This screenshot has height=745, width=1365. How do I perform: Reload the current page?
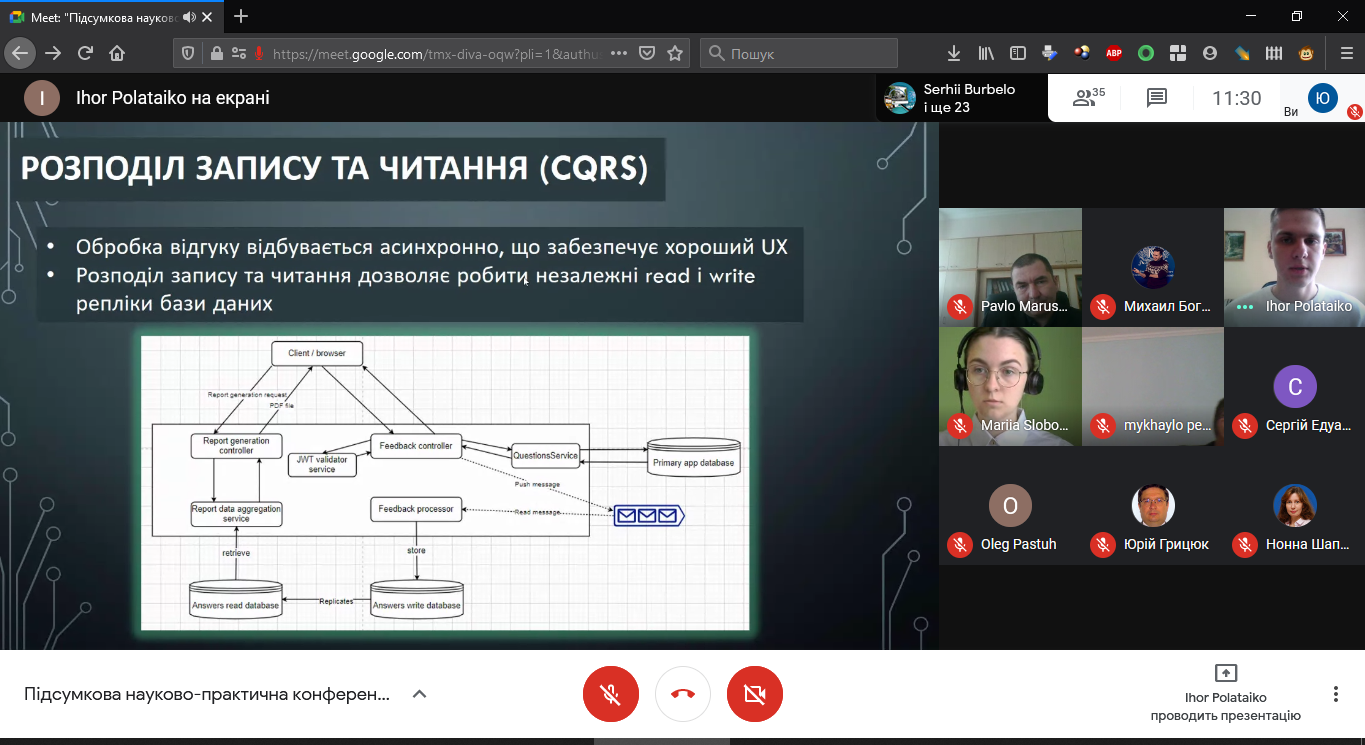(85, 53)
